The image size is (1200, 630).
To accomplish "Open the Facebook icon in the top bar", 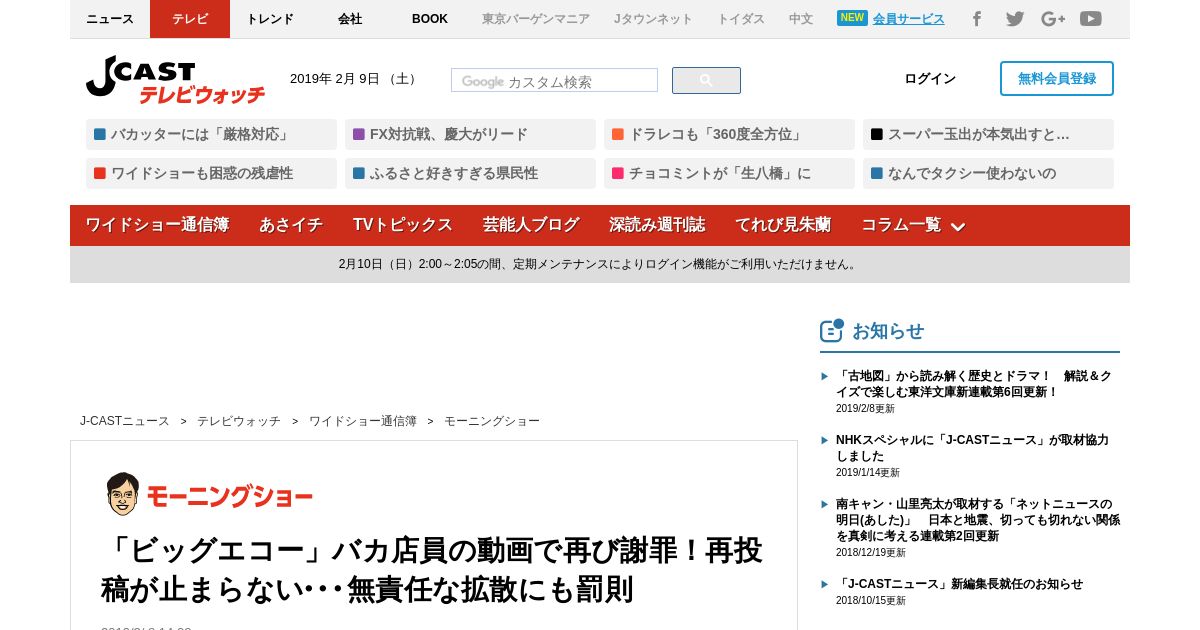I will (x=977, y=19).
